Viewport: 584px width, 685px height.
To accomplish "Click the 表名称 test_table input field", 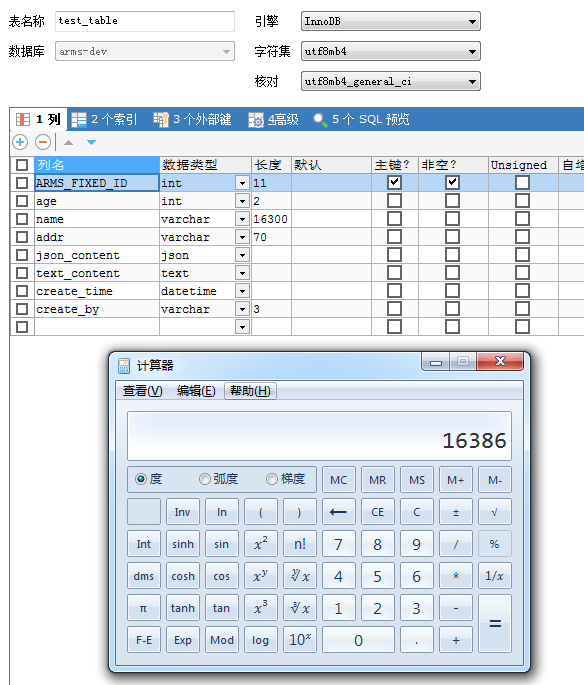I will (x=145, y=21).
